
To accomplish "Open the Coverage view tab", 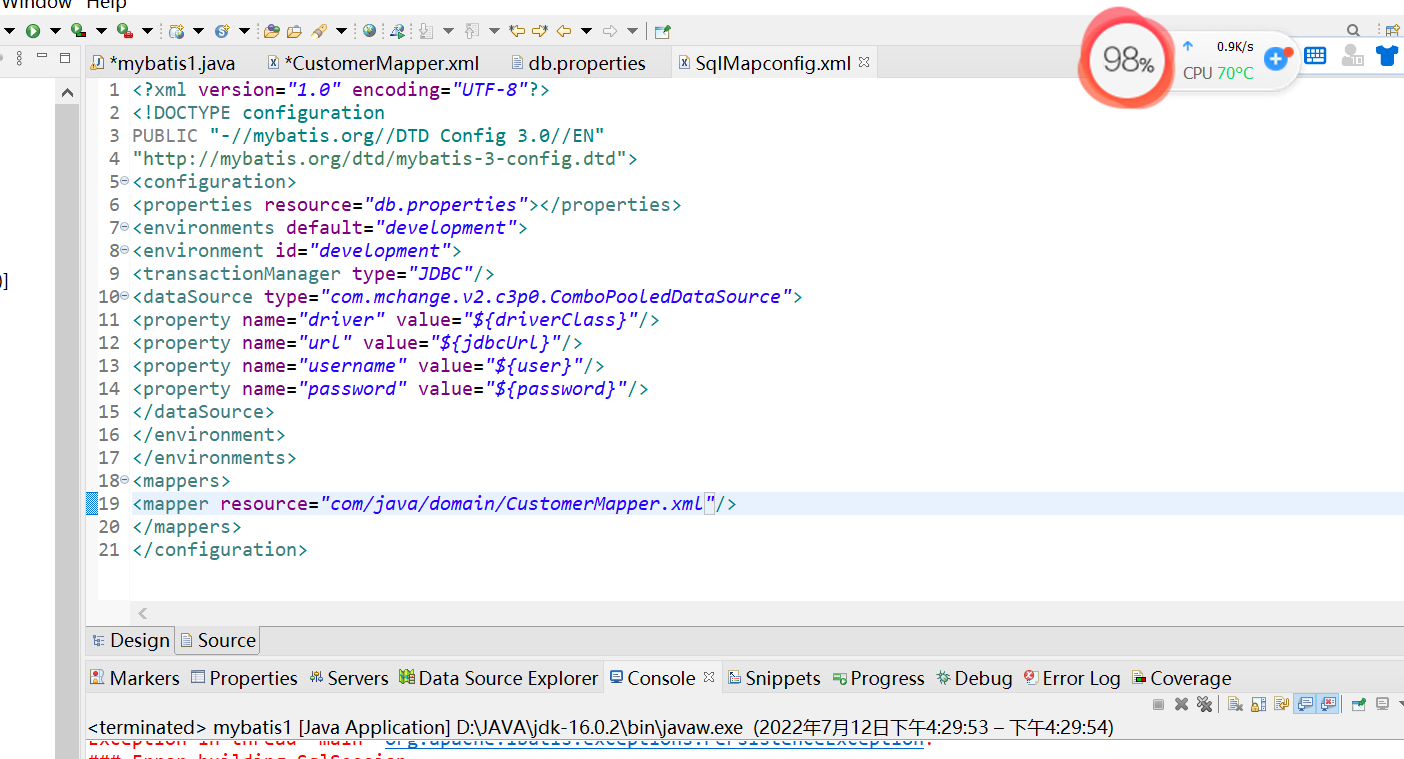I will (x=1181, y=678).
